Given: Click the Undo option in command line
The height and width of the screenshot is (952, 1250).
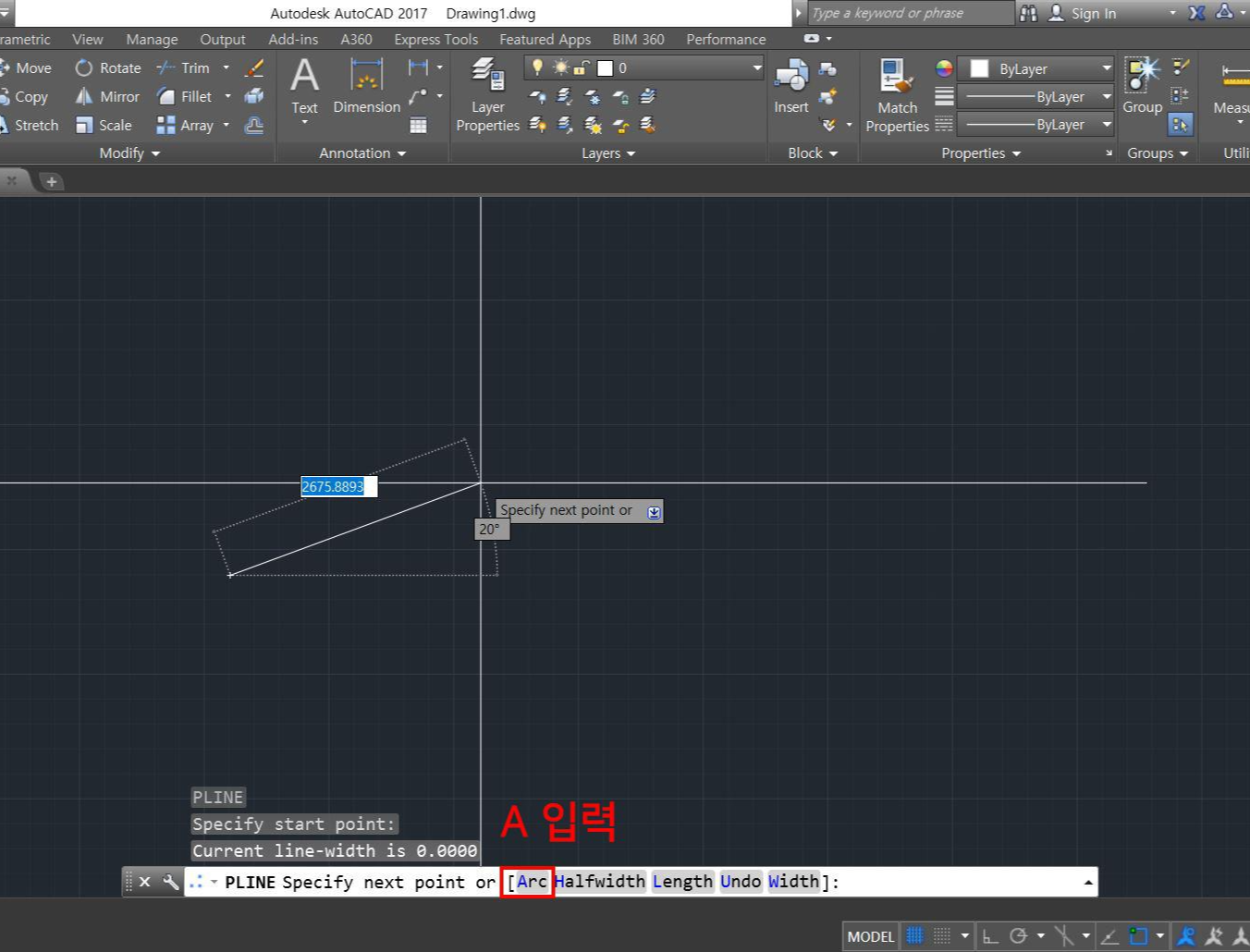Looking at the screenshot, I should click(741, 882).
